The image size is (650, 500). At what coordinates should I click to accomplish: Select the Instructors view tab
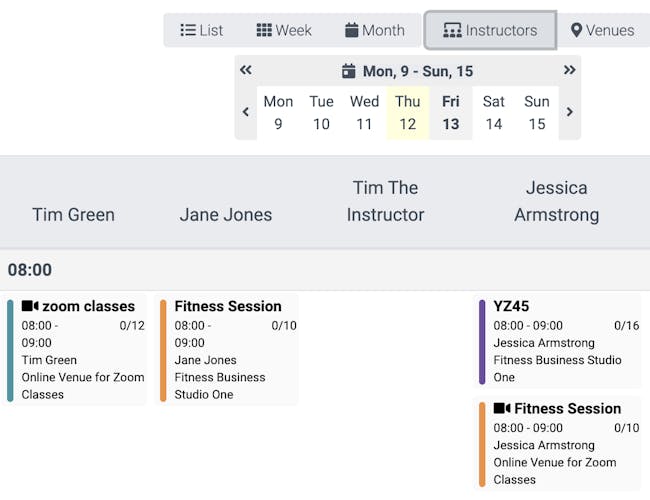point(490,30)
